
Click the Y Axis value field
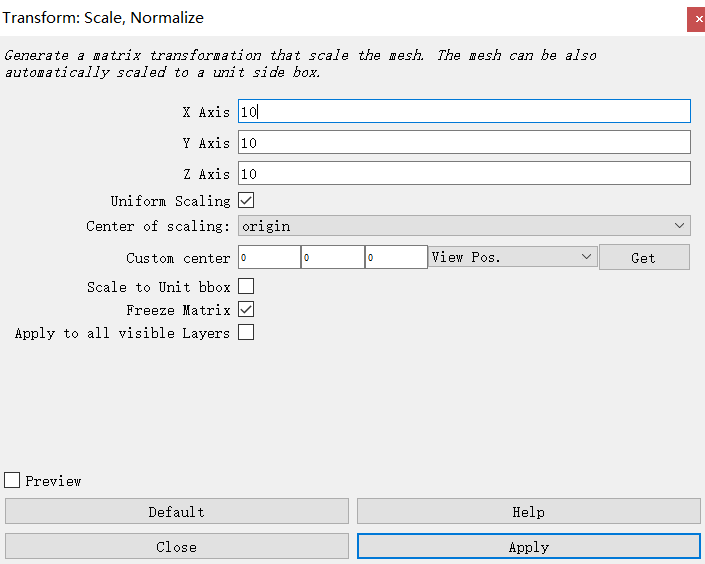click(x=464, y=143)
